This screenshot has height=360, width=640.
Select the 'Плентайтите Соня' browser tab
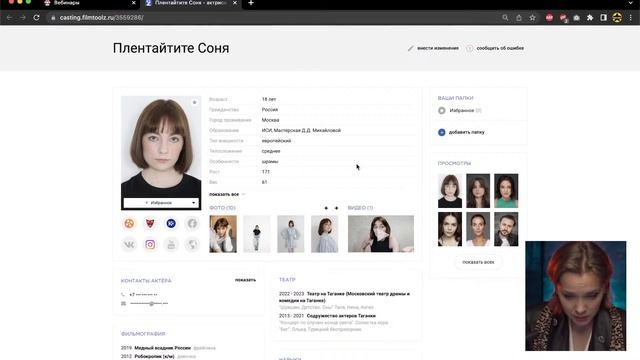click(190, 3)
